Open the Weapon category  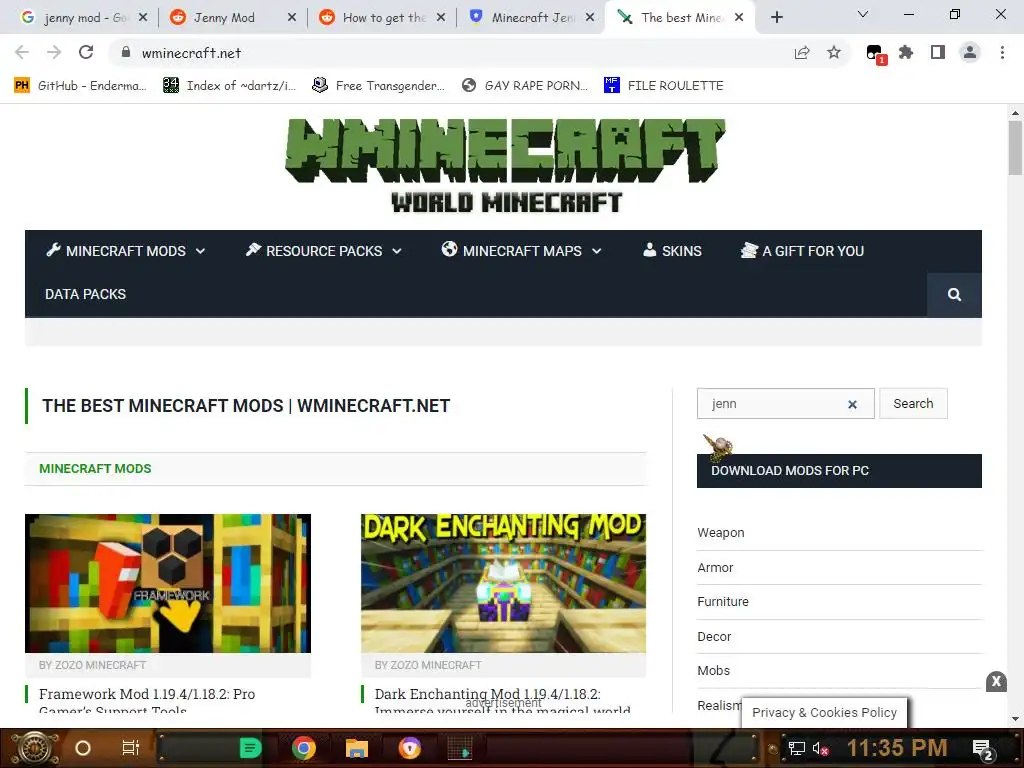coord(720,533)
